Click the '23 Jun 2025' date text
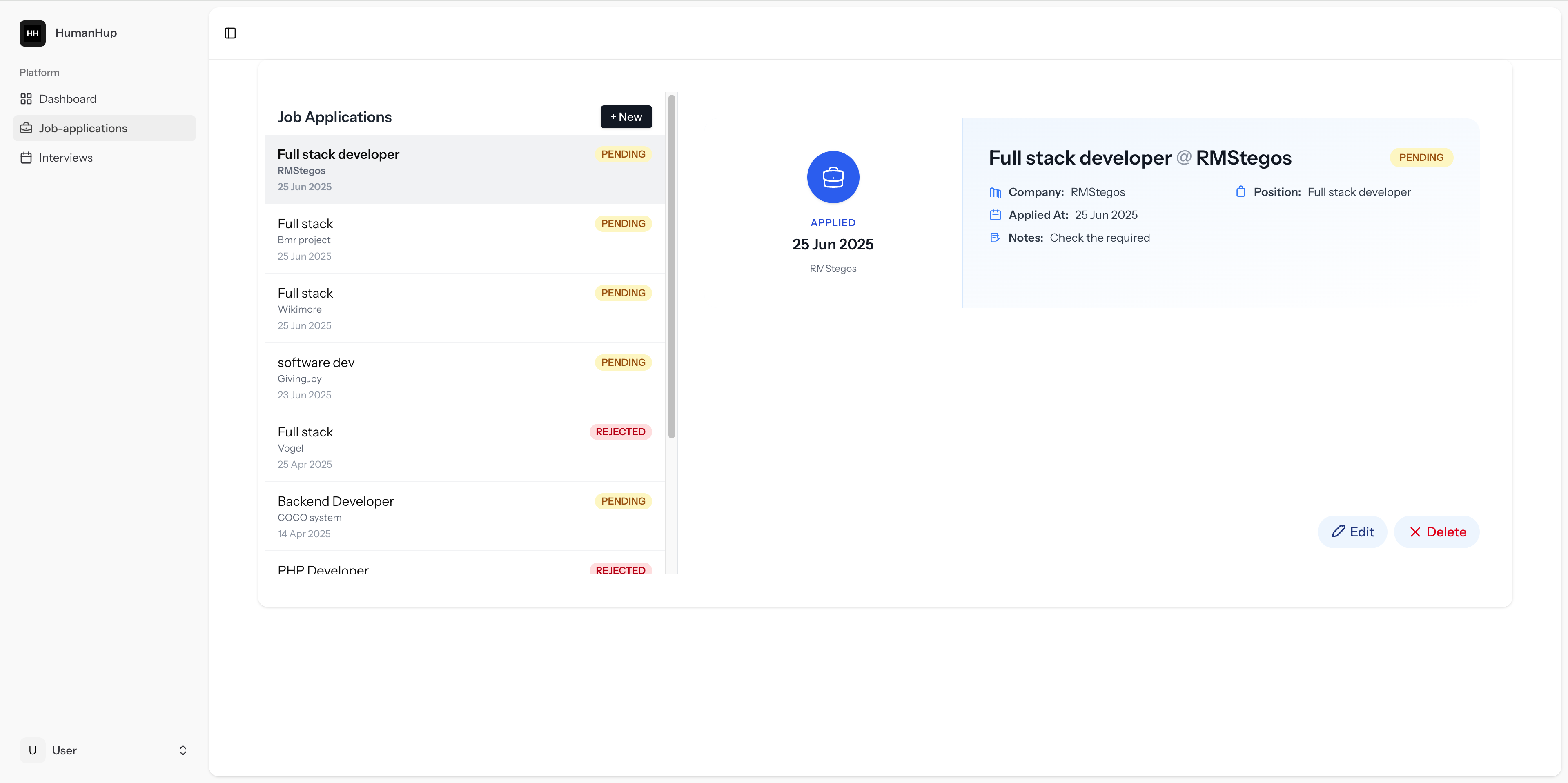1568x783 pixels. 304,395
